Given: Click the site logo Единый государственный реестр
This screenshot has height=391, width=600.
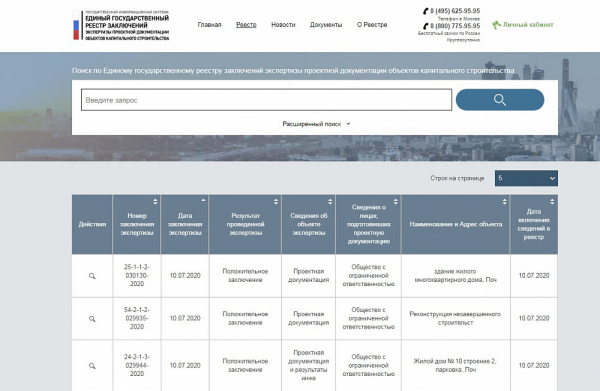Looking at the screenshot, I should [121, 25].
